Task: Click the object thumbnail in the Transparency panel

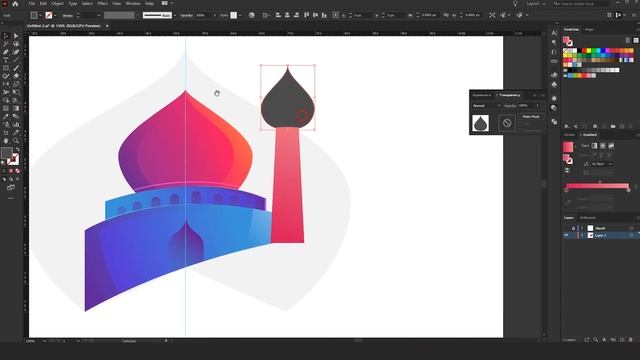Action: (480, 123)
